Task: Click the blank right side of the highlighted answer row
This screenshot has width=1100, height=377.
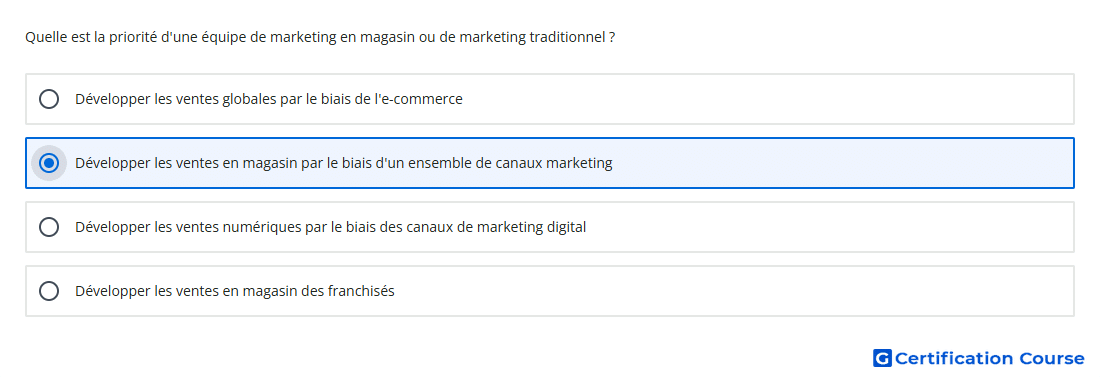Action: (x=842, y=163)
